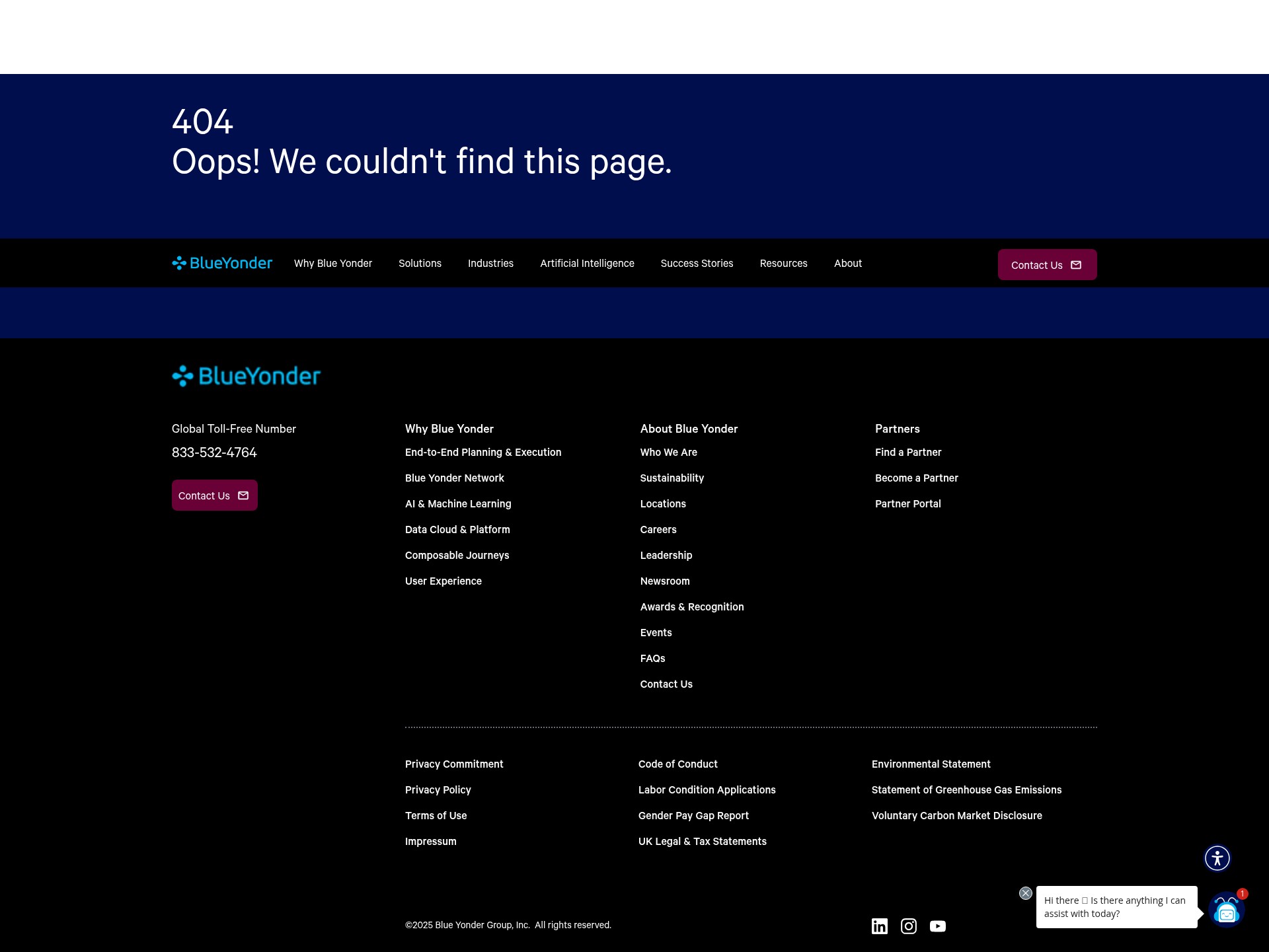
Task: Open UK Legal & Tax Statements link
Action: click(x=702, y=841)
